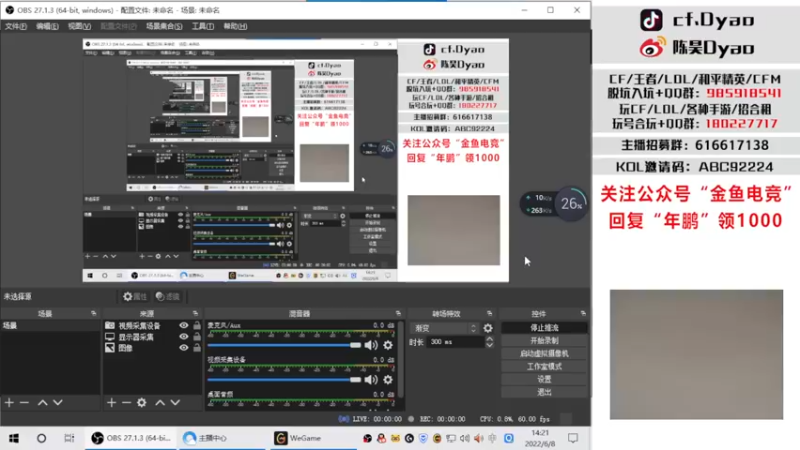Open Windows search circle in taskbar
This screenshot has height=450, width=800.
click(41, 438)
